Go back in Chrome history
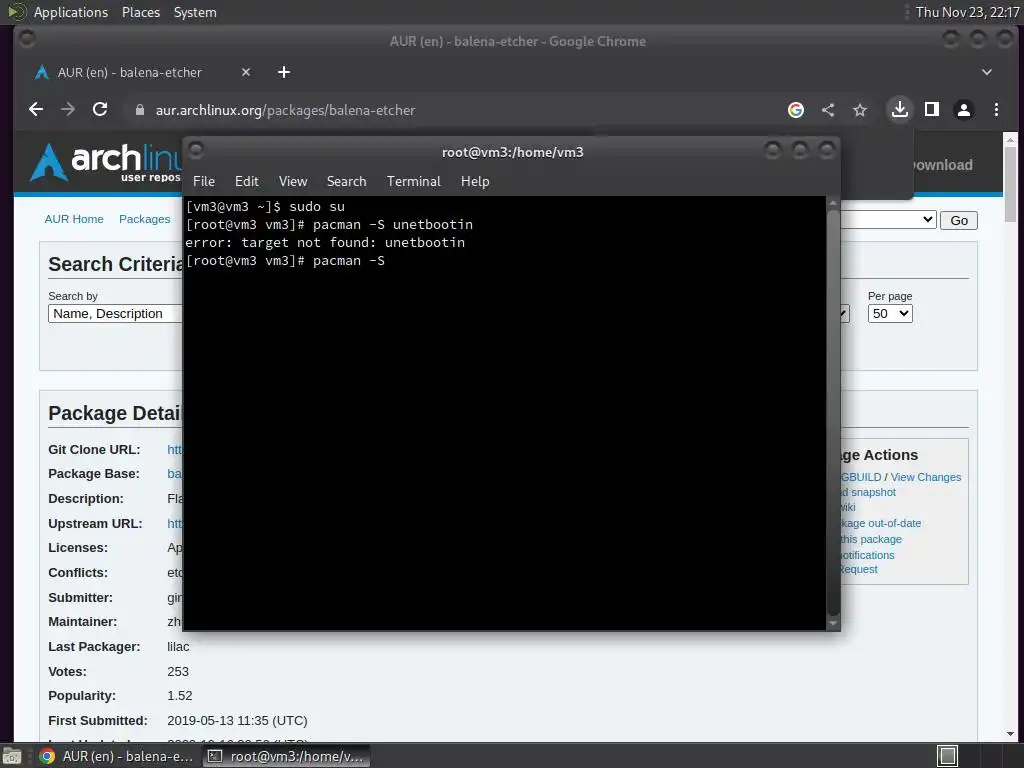The height and width of the screenshot is (768, 1024). [36, 110]
